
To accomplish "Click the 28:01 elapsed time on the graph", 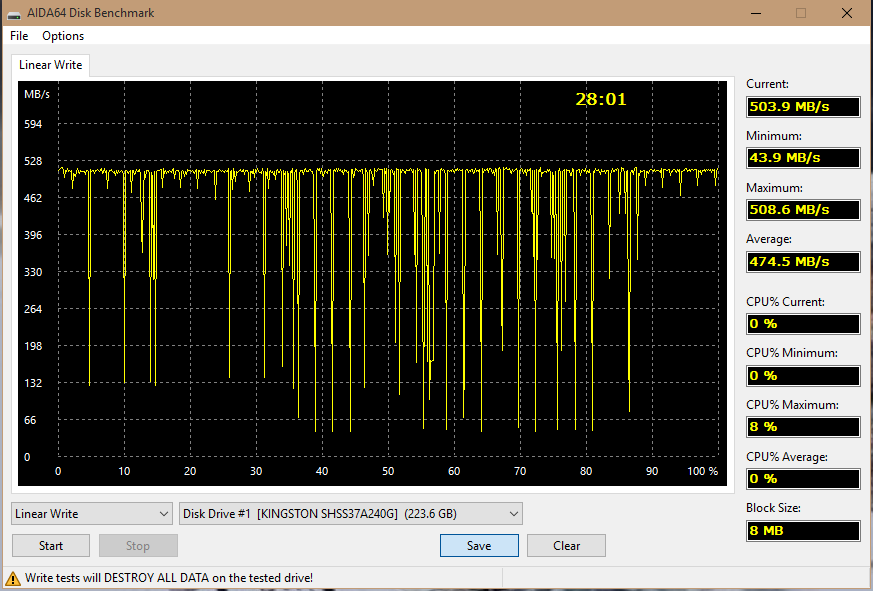I will click(x=601, y=99).
